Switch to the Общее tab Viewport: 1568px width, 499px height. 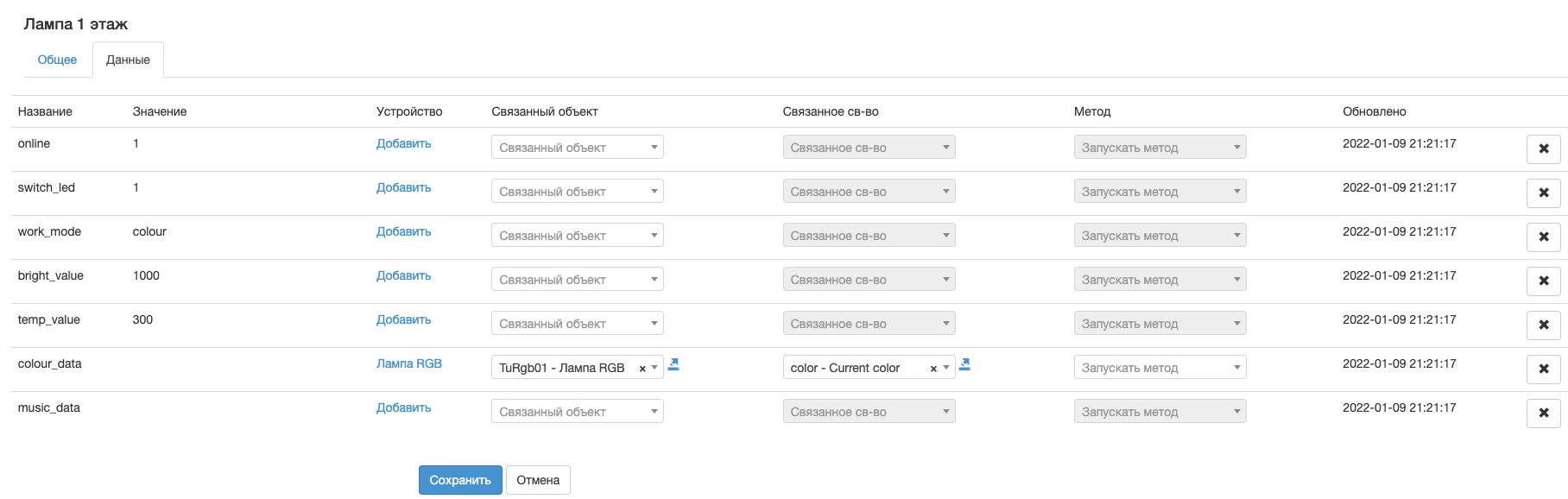point(57,60)
